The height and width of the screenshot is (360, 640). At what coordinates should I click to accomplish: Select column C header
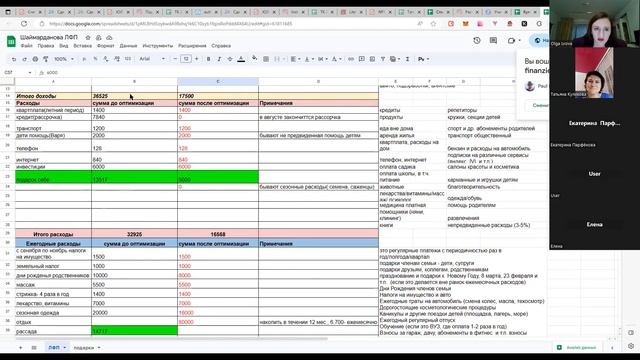pyautogui.click(x=218, y=82)
